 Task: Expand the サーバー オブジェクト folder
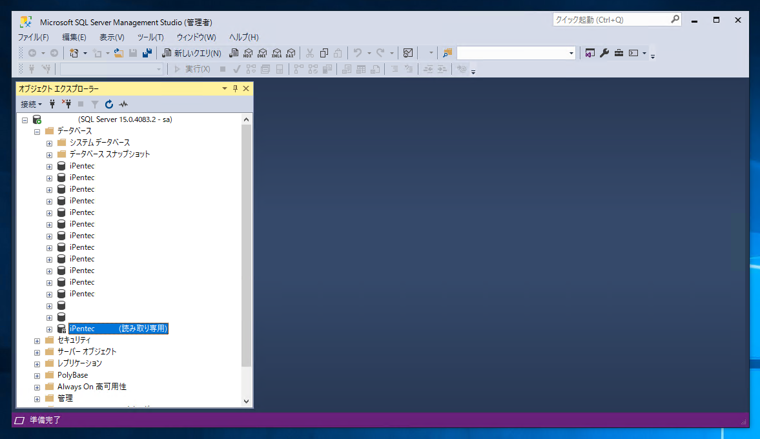click(37, 352)
